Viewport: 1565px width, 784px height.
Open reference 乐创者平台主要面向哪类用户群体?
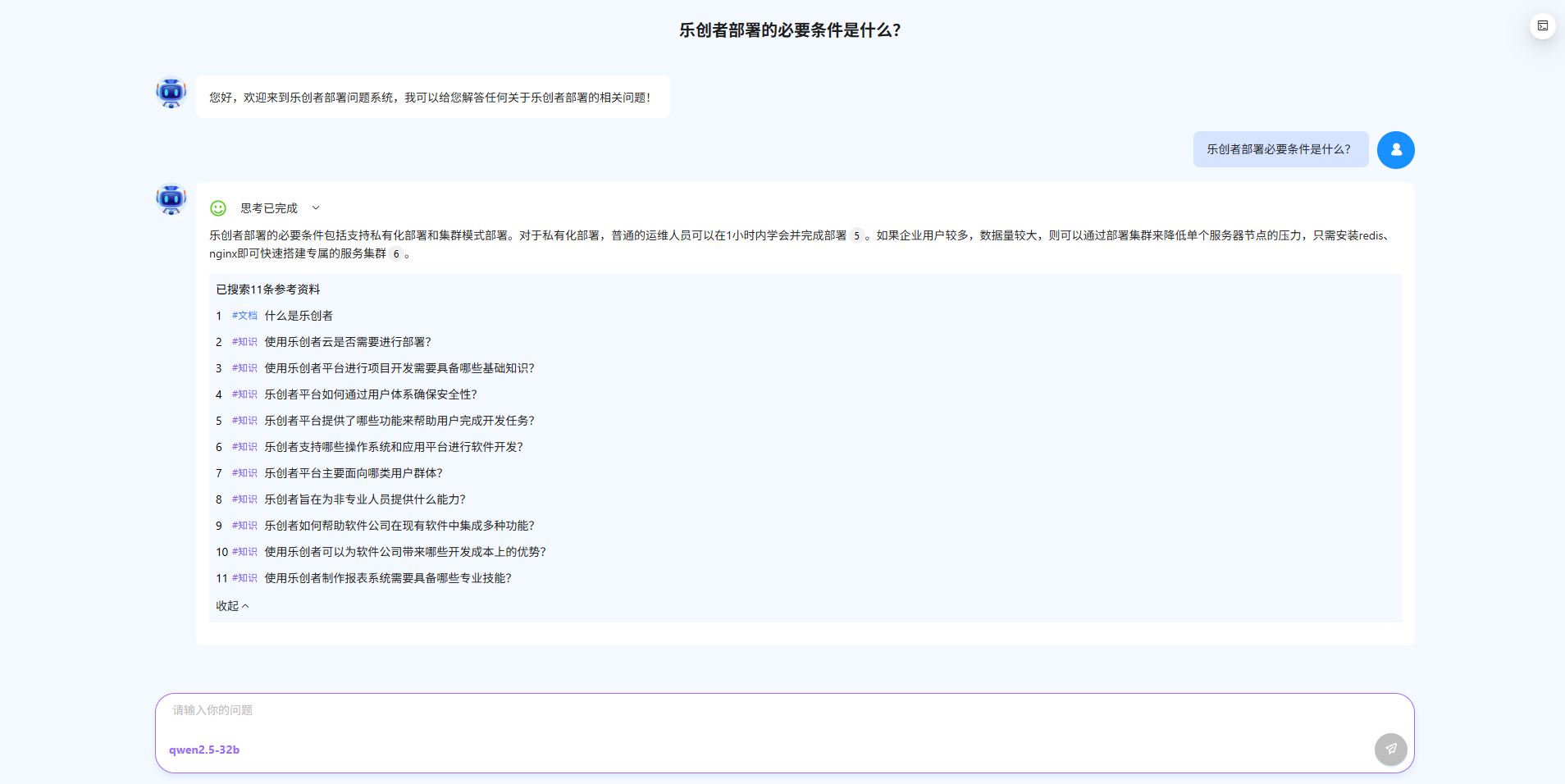tap(353, 473)
